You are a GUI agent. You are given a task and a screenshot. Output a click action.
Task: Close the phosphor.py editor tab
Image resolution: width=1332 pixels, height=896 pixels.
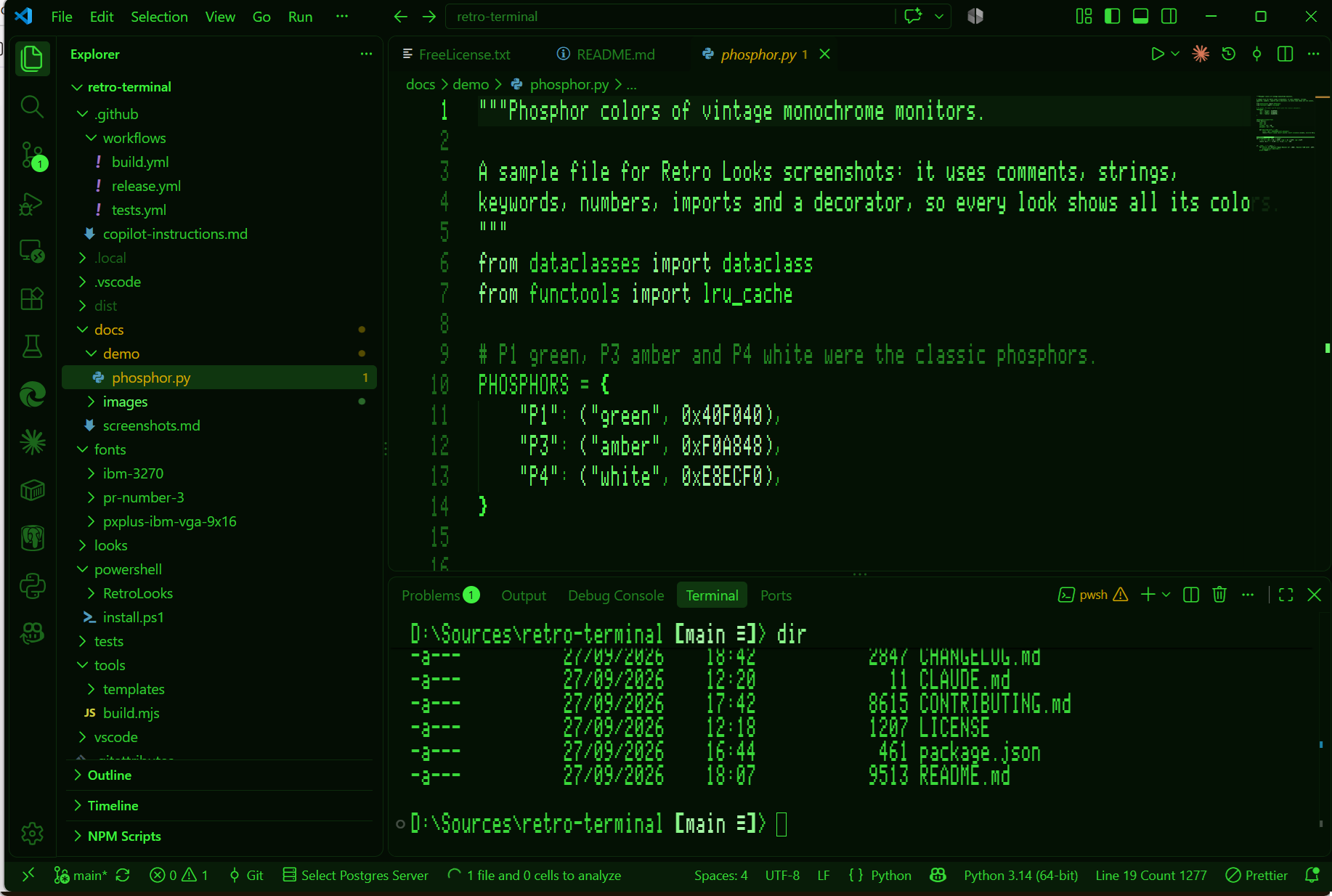[x=824, y=54]
